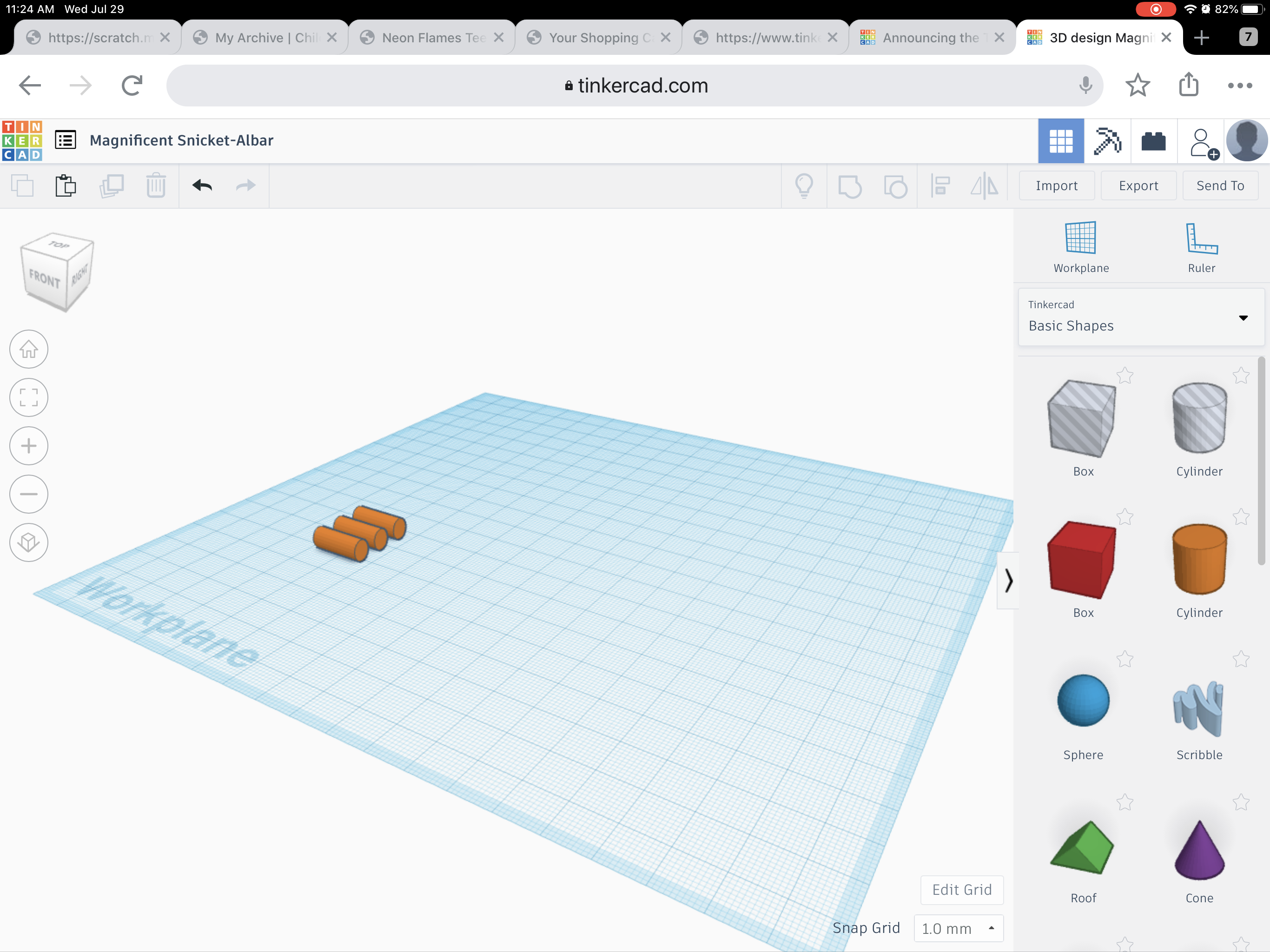Screen dimensions: 1270x952
Task: Zoom out with the minus button
Action: pos(29,494)
